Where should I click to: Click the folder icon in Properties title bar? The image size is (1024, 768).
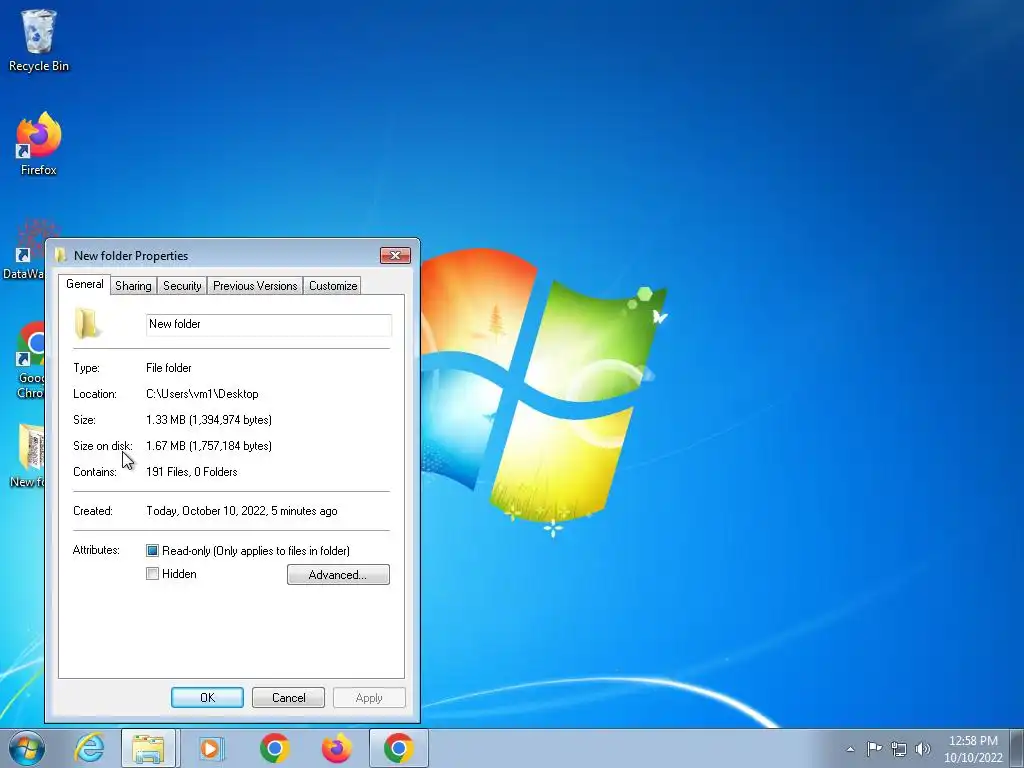(x=61, y=255)
